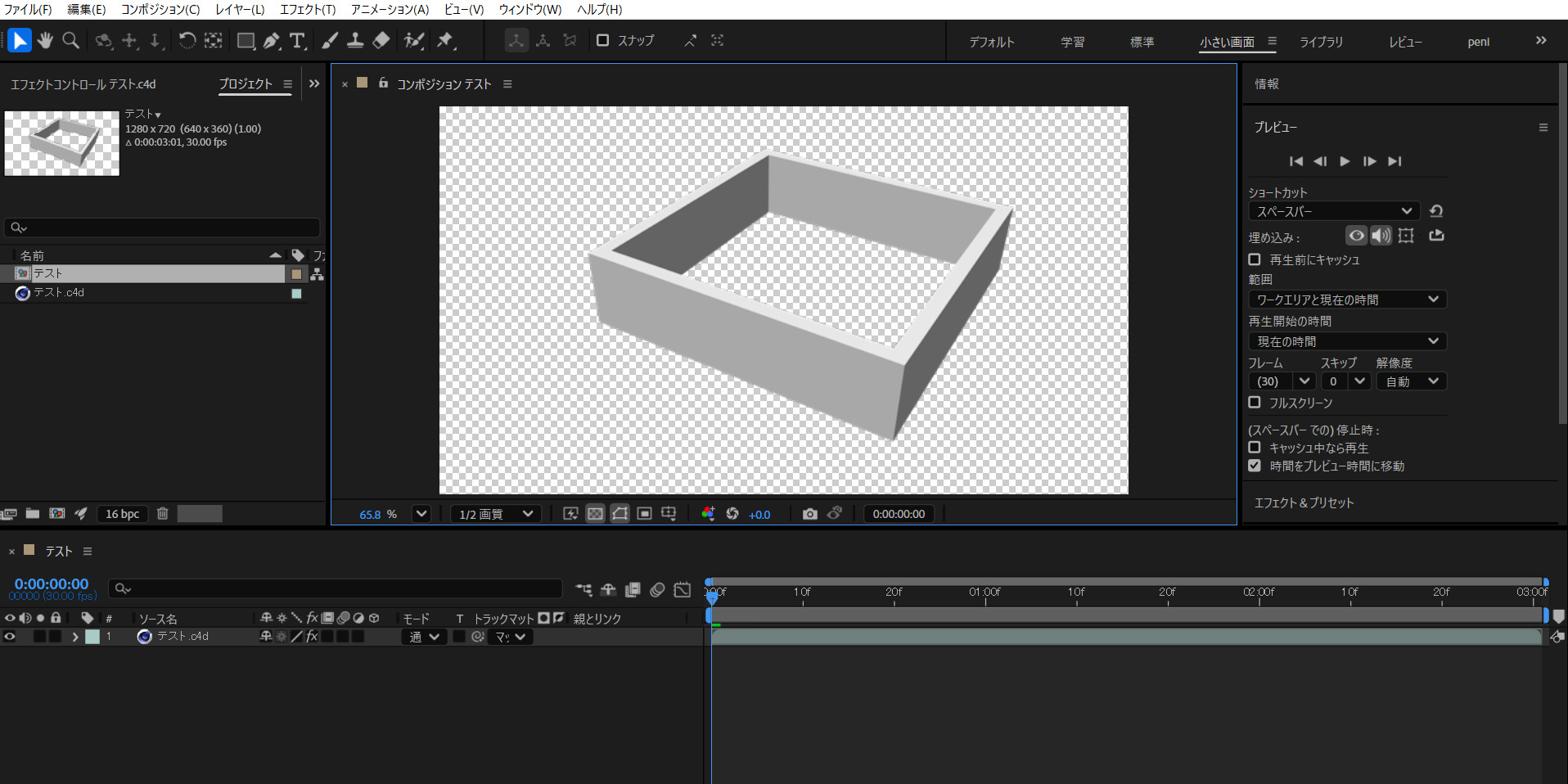Enable the スナップ checkbox
The height and width of the screenshot is (784, 1568).
(603, 40)
